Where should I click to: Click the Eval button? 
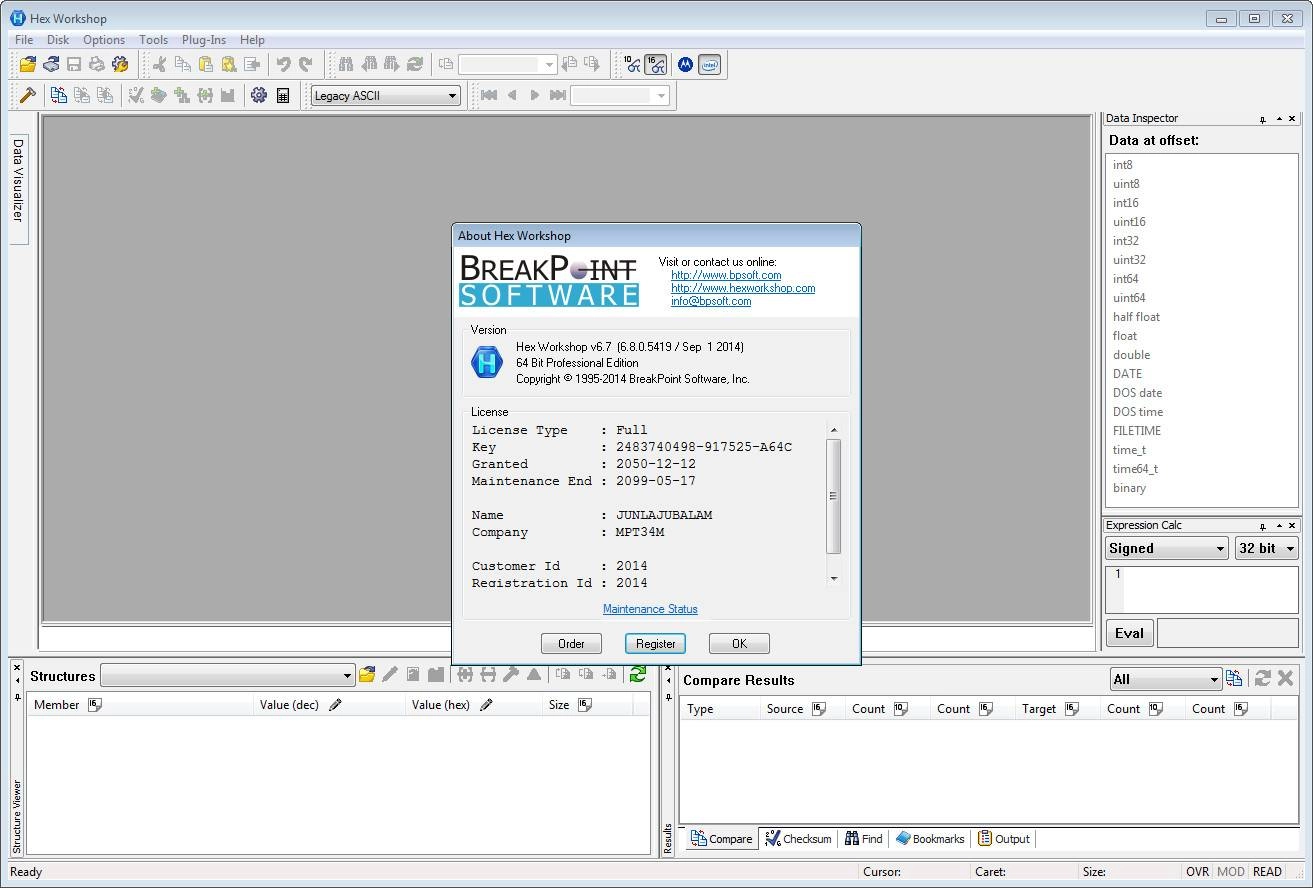1129,633
